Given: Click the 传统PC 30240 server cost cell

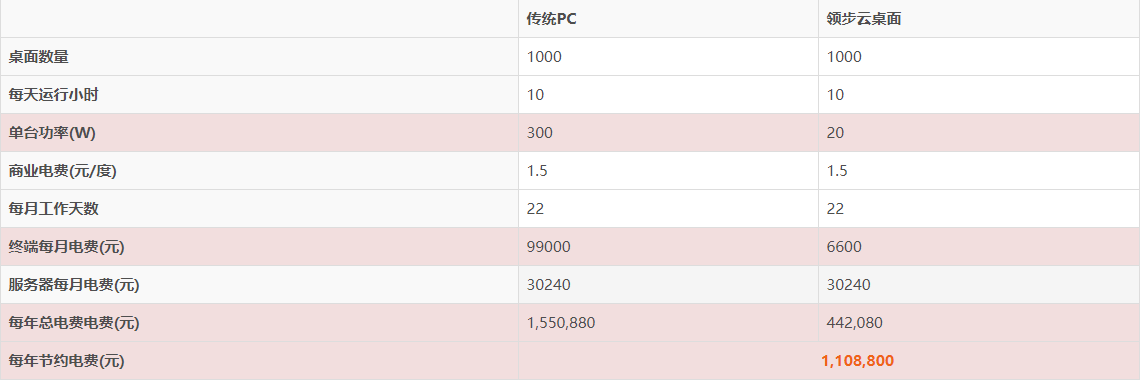Looking at the screenshot, I should (x=549, y=285).
